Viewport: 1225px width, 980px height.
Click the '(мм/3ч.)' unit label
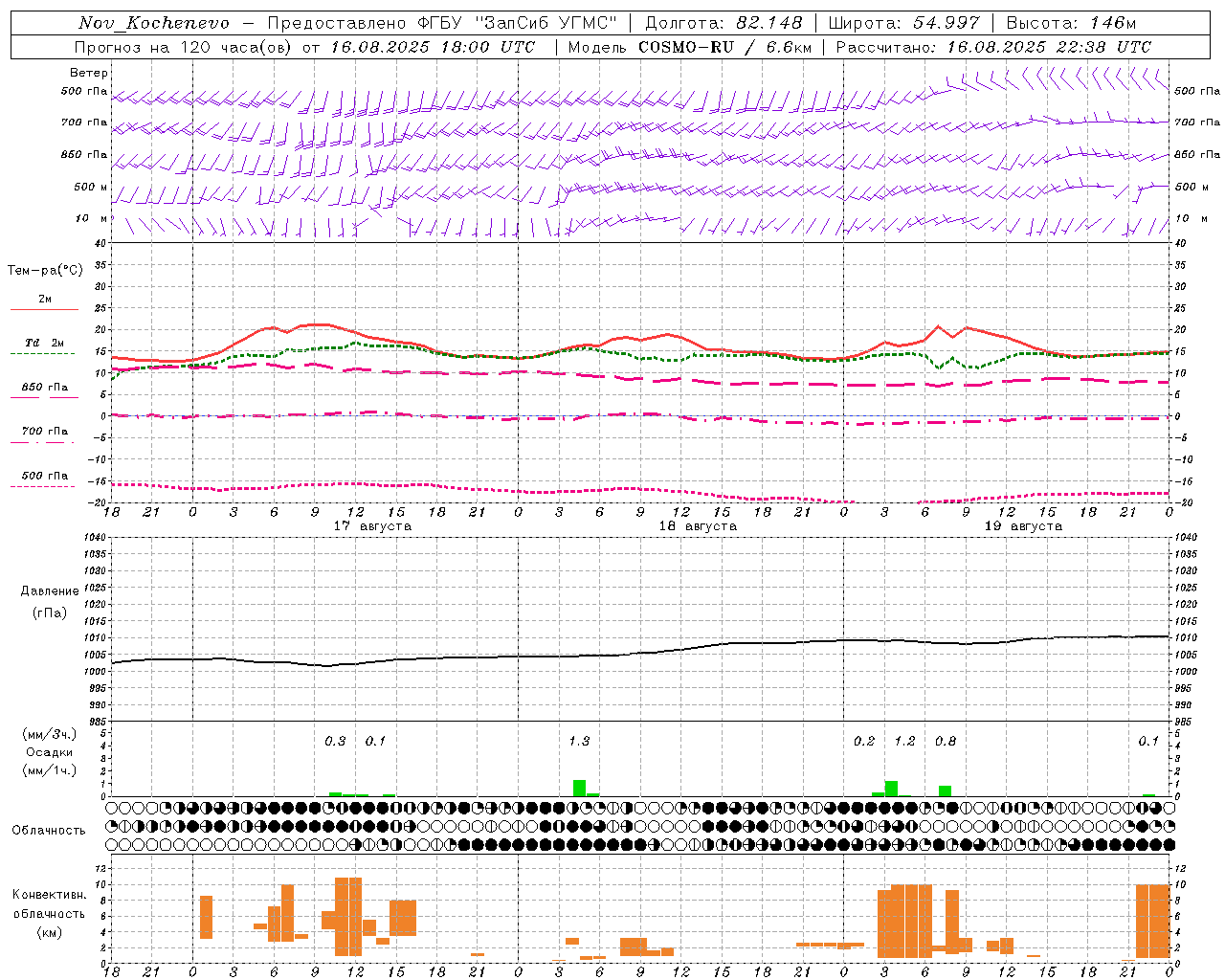point(50,734)
